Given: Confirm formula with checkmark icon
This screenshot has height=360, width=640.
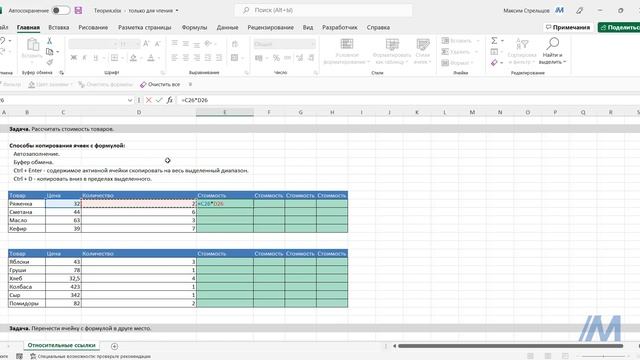Looking at the screenshot, I should (159, 100).
